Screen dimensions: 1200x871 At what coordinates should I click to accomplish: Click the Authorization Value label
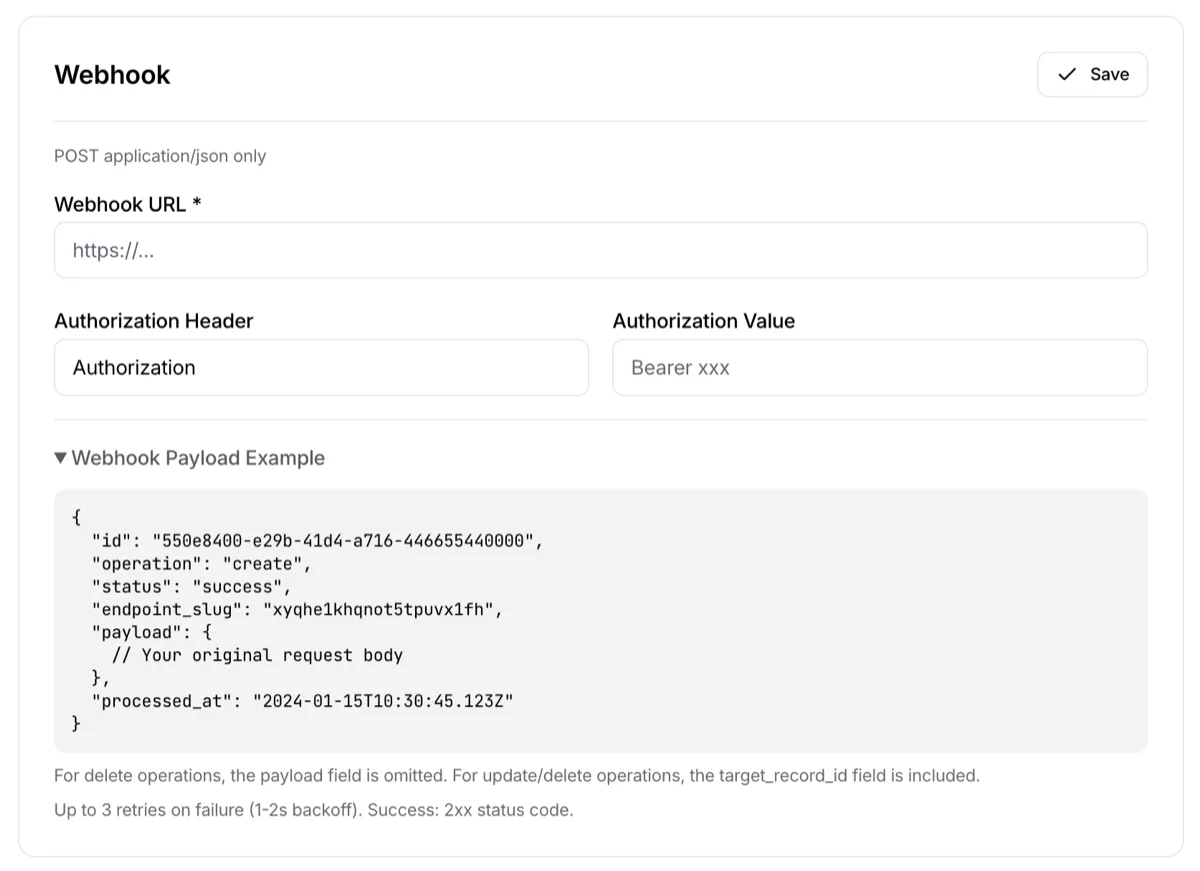pos(704,321)
